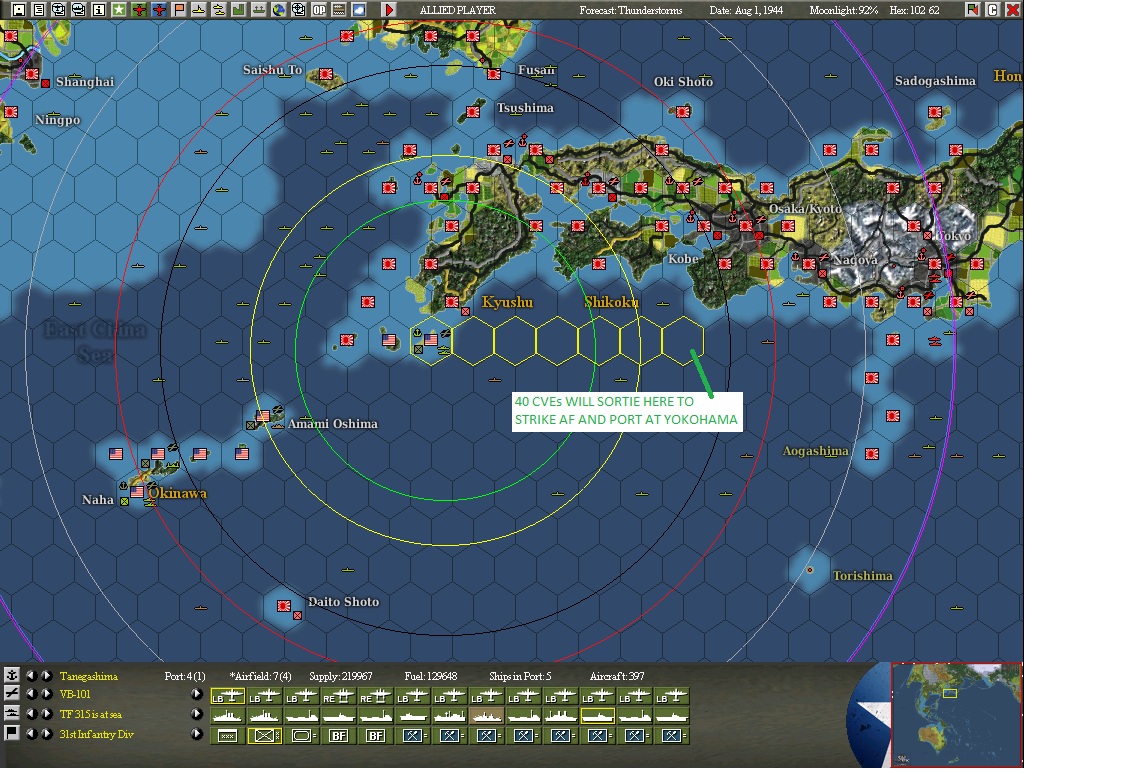1137x774 pixels.
Task: Go to previous air unit before VB-101
Action: pyautogui.click(x=31, y=694)
